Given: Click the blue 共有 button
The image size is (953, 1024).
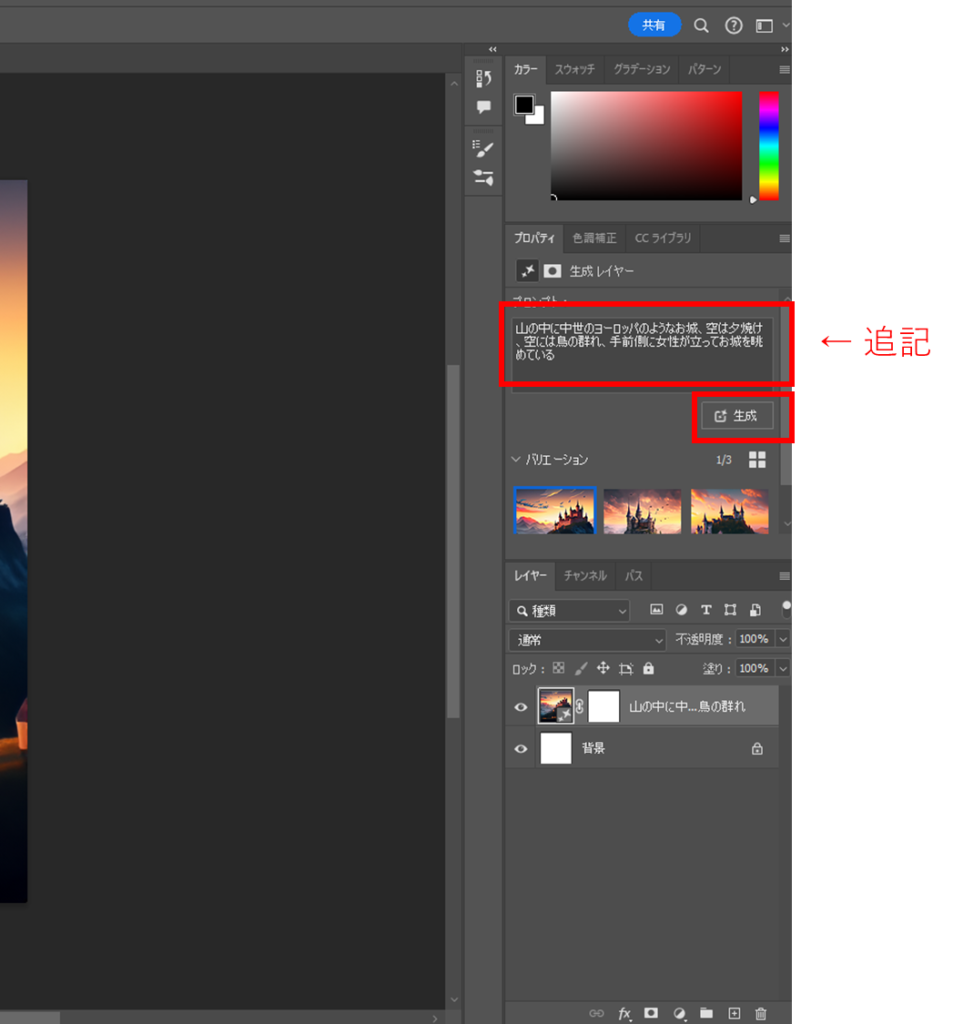Looking at the screenshot, I should (654, 25).
